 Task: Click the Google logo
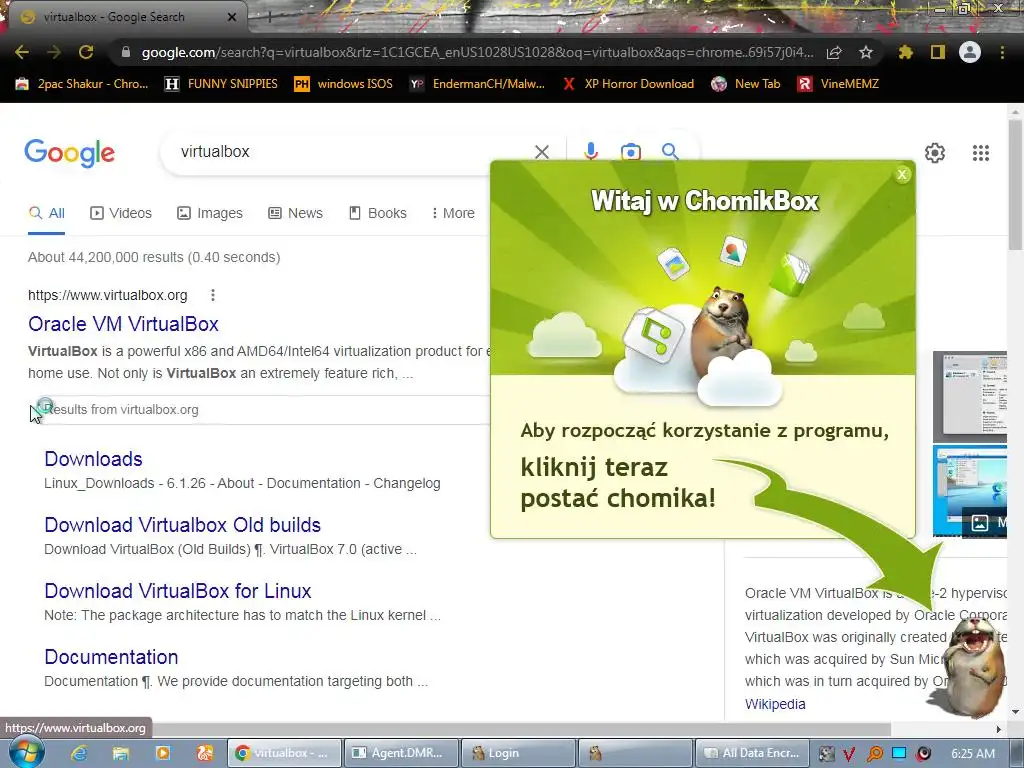coord(69,153)
